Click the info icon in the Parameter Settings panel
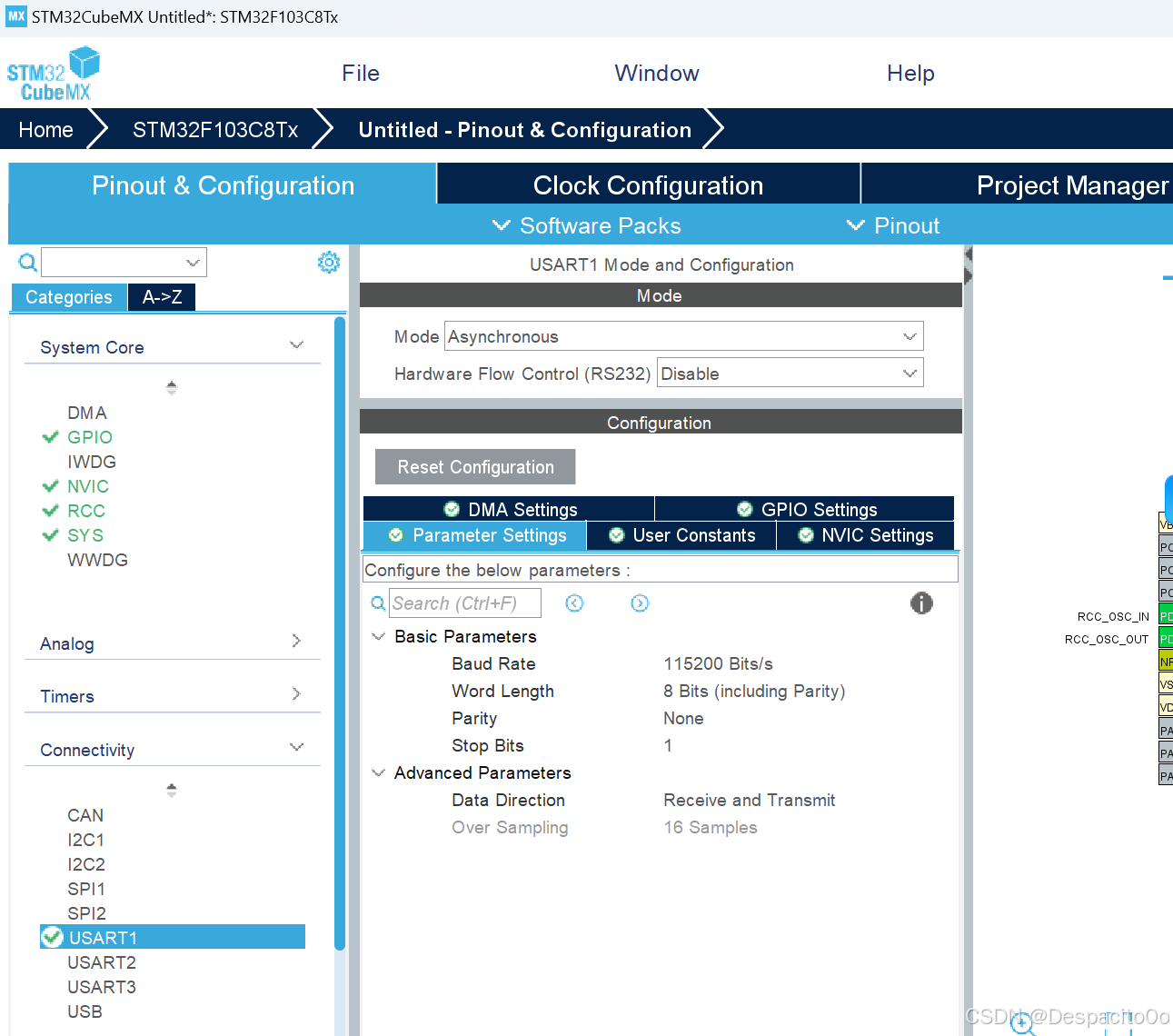This screenshot has height=1036, width=1173. 921,603
